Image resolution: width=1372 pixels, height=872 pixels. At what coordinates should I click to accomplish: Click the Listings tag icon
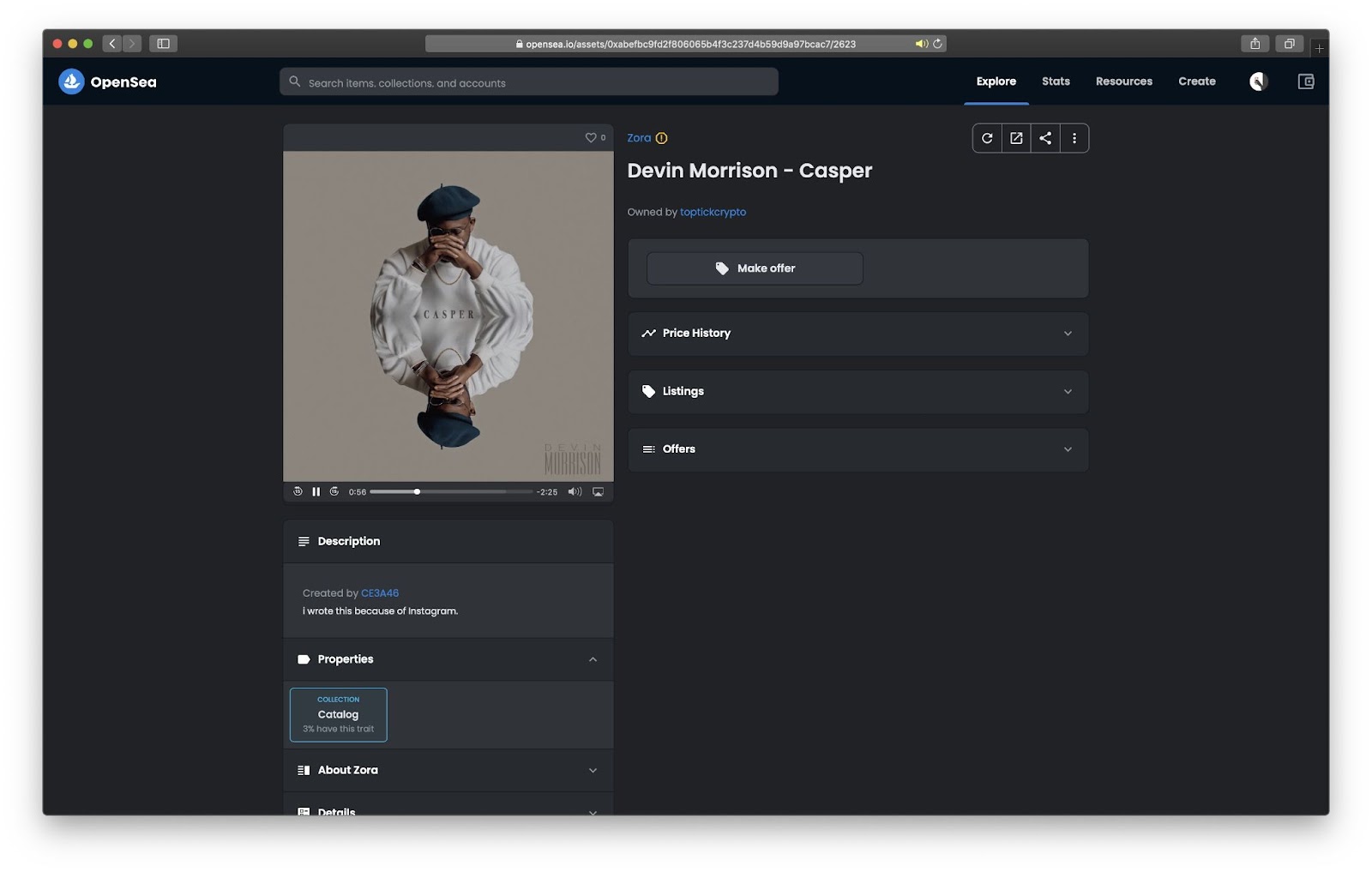(649, 391)
